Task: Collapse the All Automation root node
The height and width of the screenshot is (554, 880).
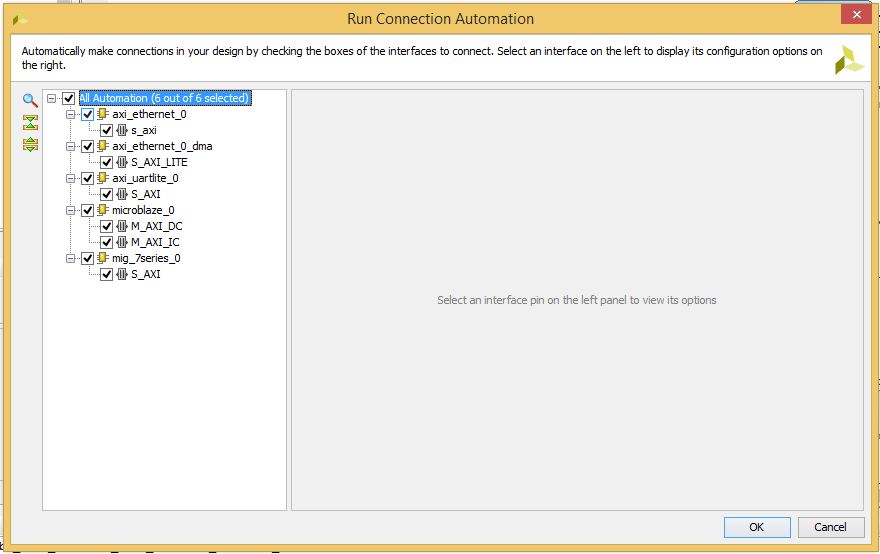Action: tap(52, 98)
